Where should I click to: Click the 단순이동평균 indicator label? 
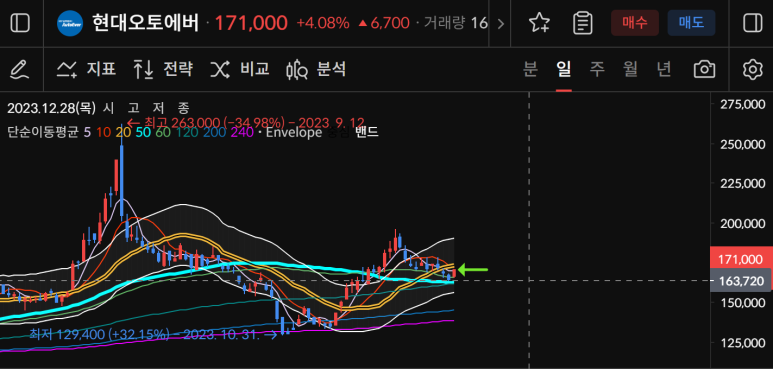click(43, 132)
